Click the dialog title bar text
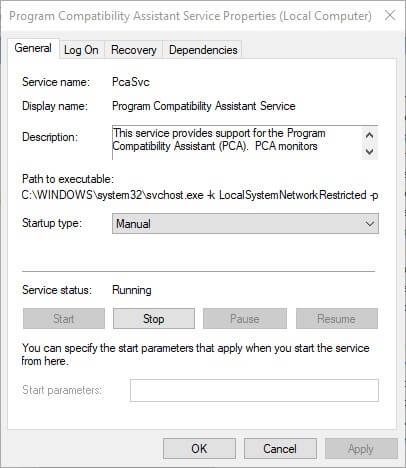This screenshot has height=468, width=406. pos(190,16)
